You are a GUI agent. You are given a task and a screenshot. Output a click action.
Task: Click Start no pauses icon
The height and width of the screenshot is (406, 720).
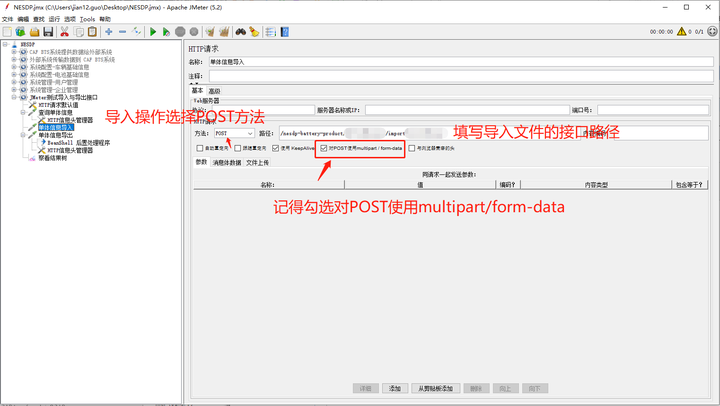click(166, 32)
